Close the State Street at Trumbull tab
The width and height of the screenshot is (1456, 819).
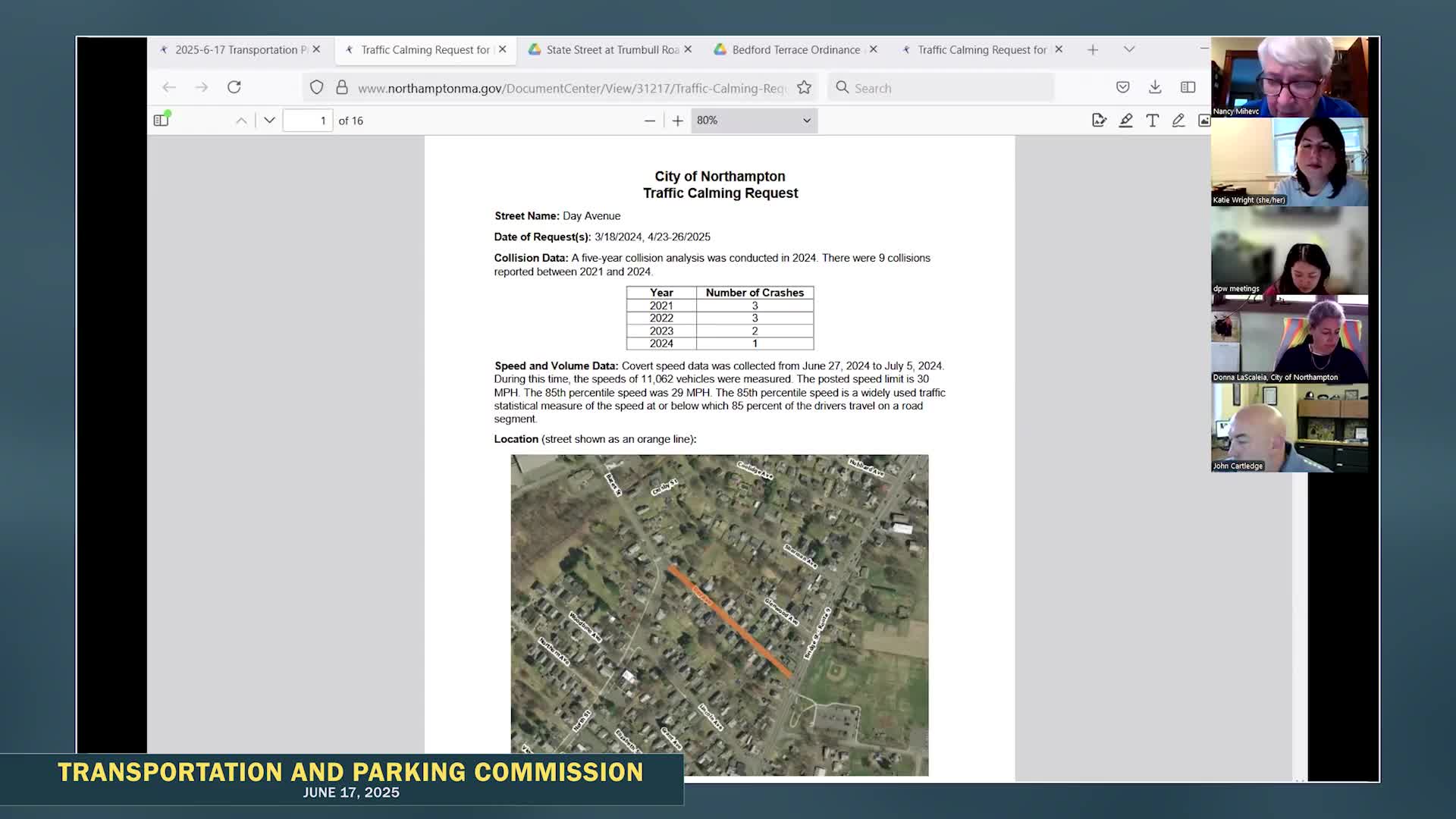(688, 49)
